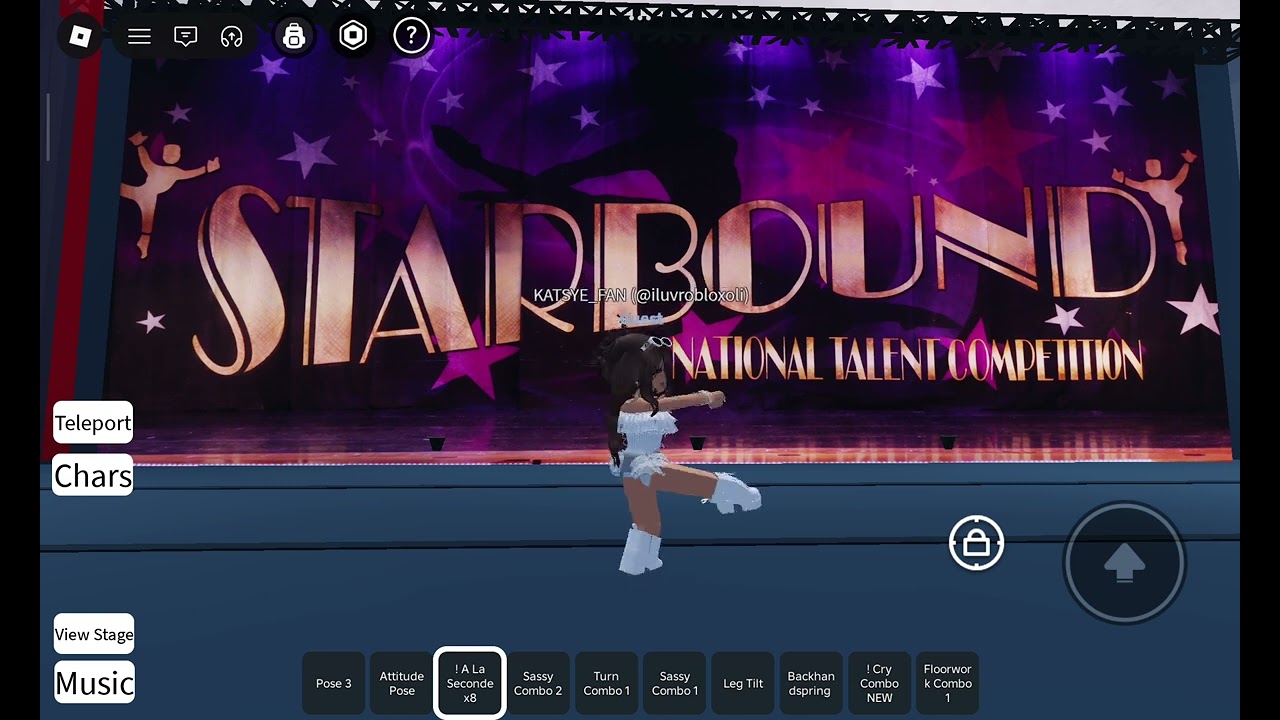Select the A La Seconde x8 move
1280x720 pixels.
coord(470,684)
